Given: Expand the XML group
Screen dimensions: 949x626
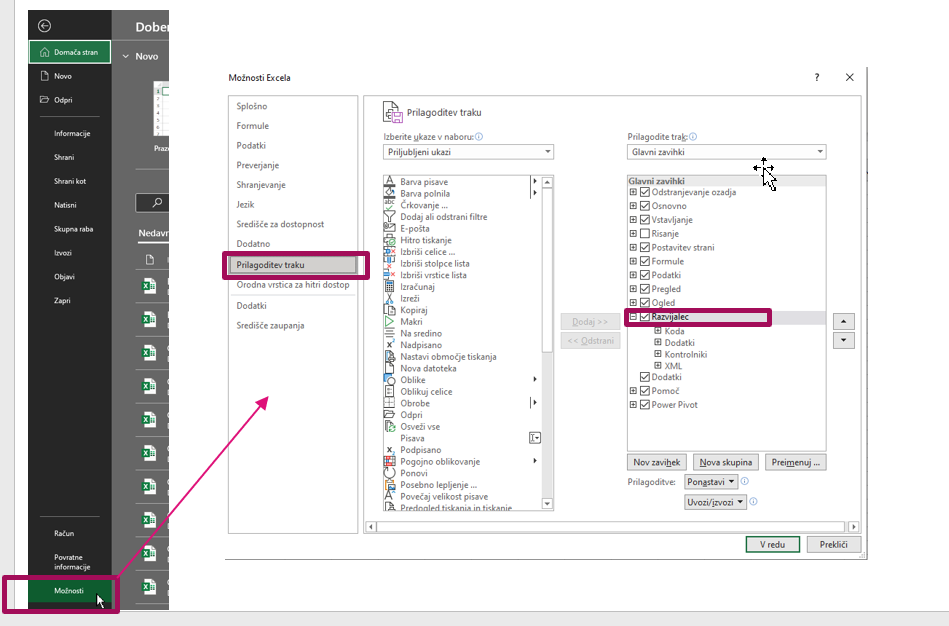Looking at the screenshot, I should (x=658, y=366).
